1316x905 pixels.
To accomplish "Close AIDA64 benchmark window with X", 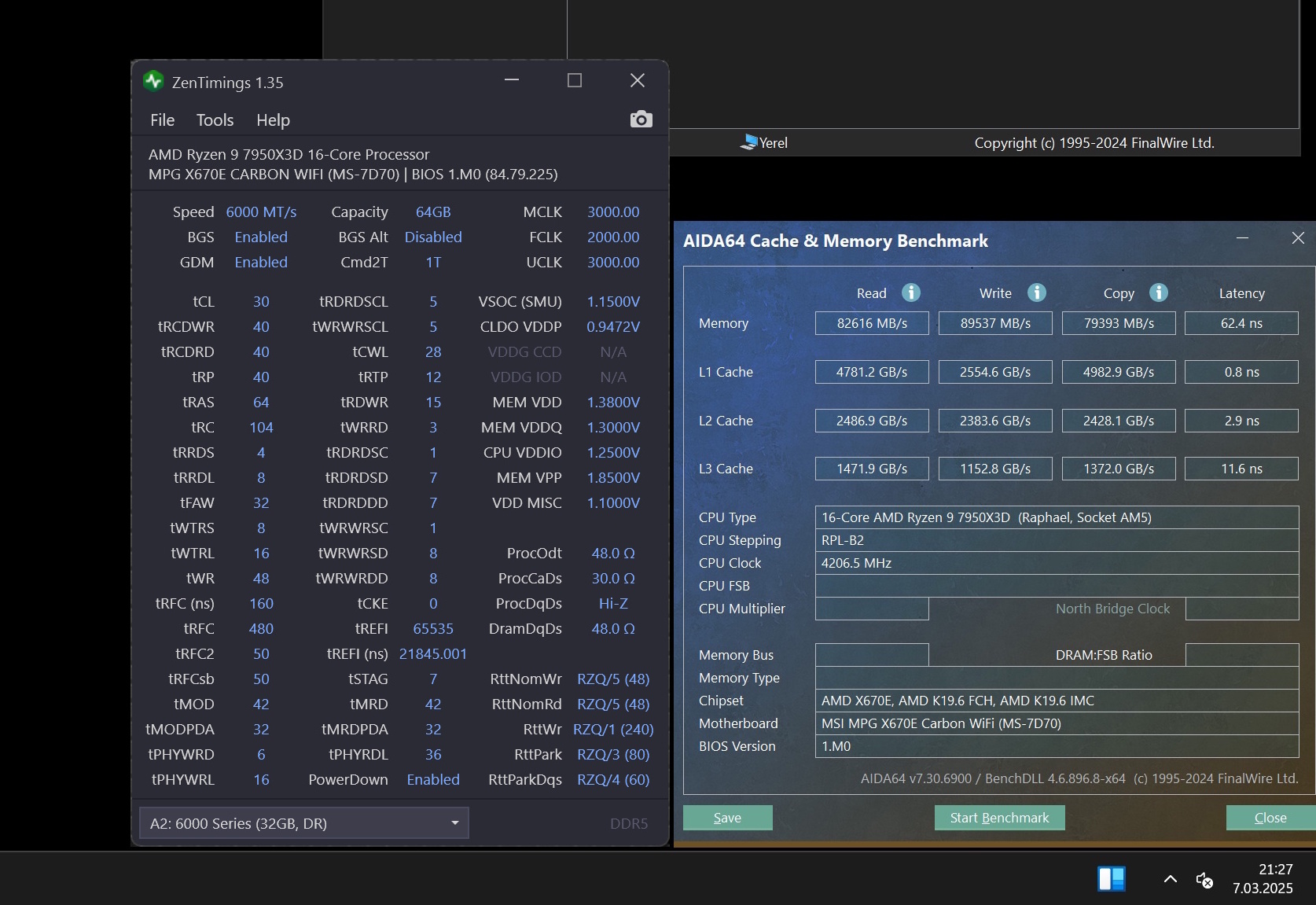I will [1298, 237].
